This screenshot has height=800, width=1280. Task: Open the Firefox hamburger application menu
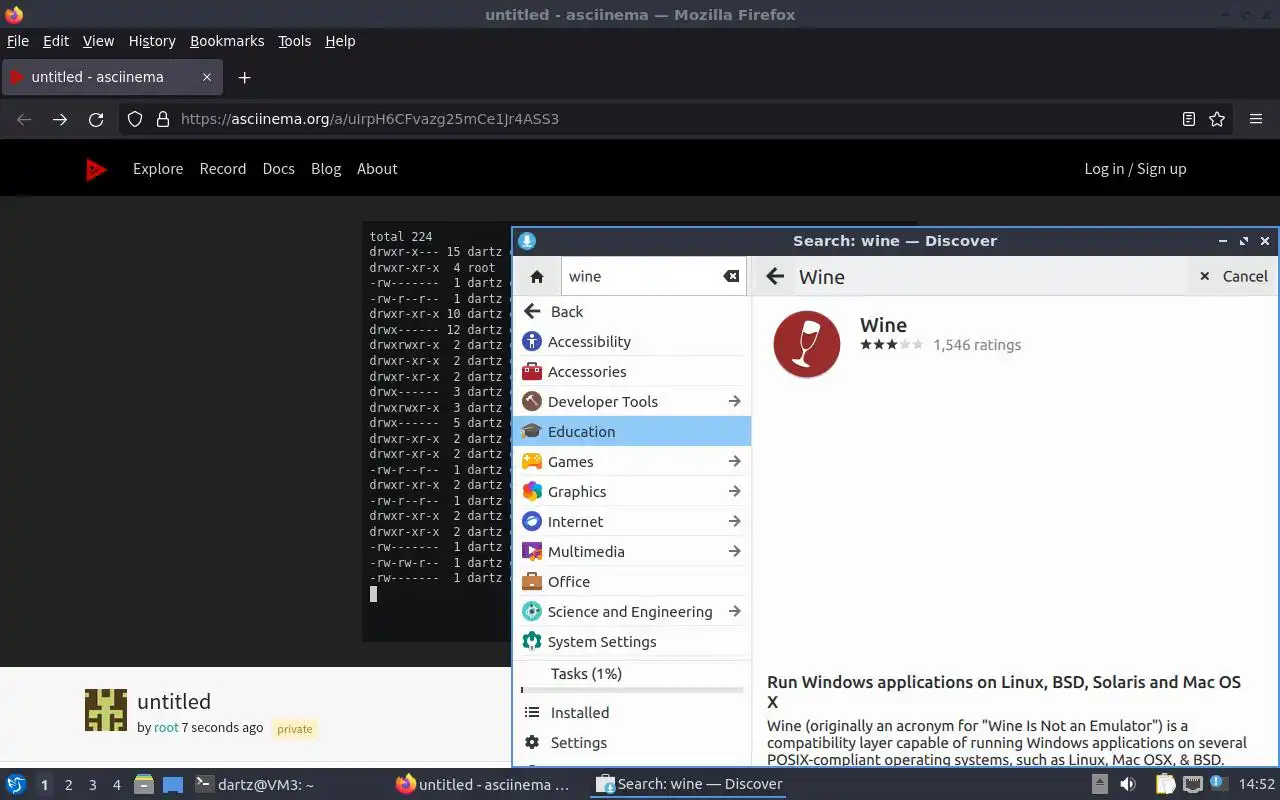[x=1256, y=119]
